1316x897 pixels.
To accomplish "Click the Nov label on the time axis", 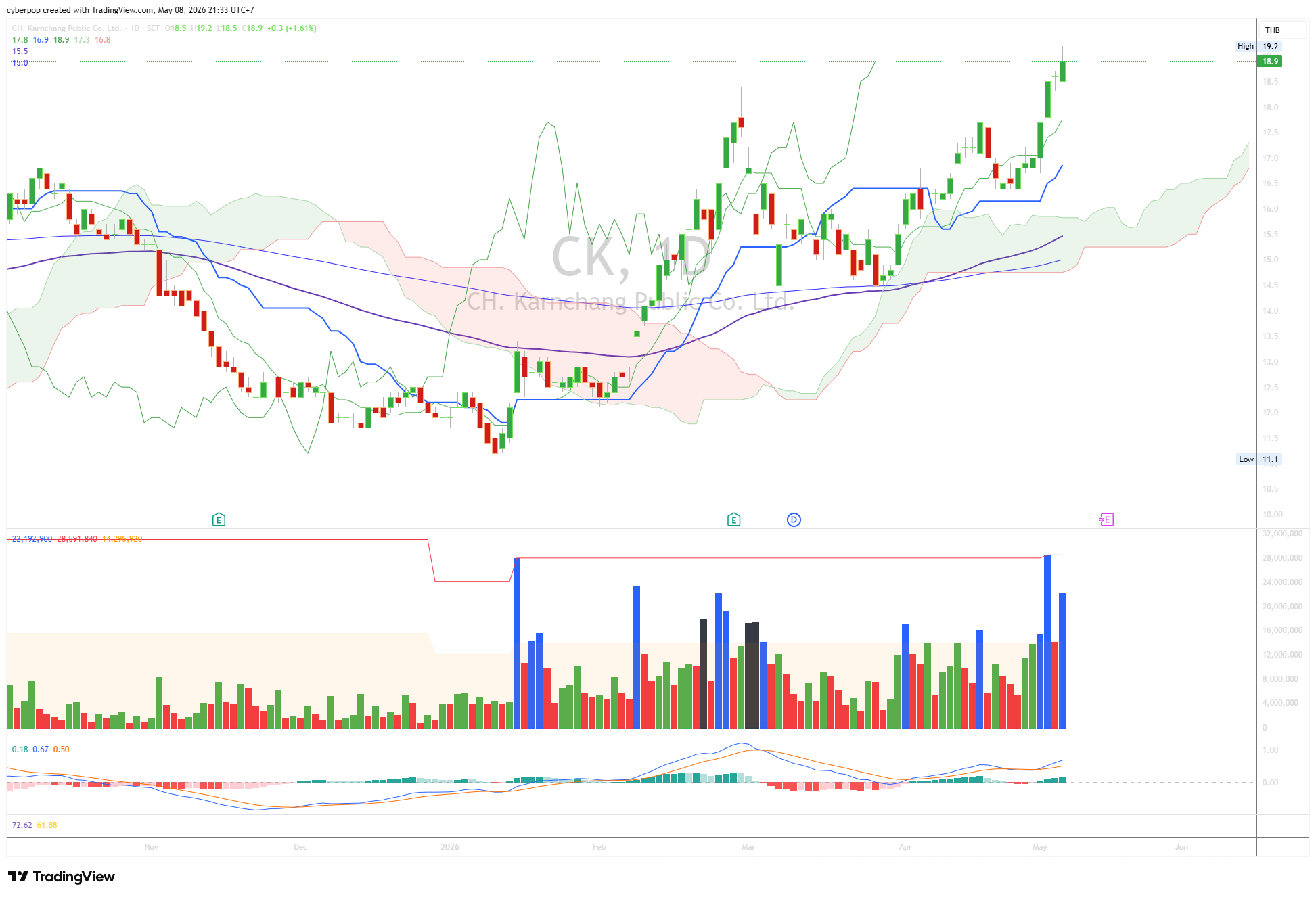I will pyautogui.click(x=151, y=847).
